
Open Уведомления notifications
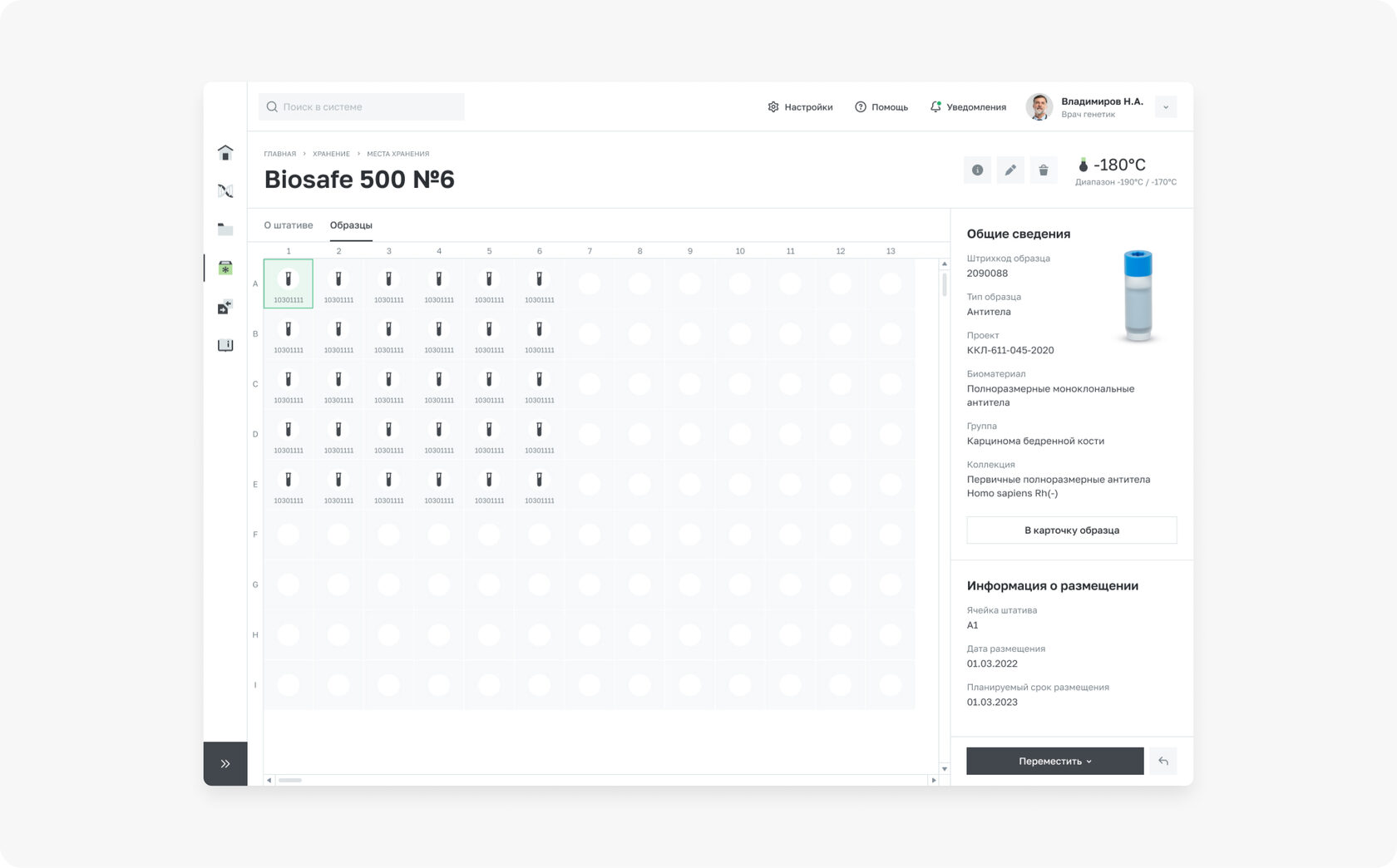[x=968, y=107]
